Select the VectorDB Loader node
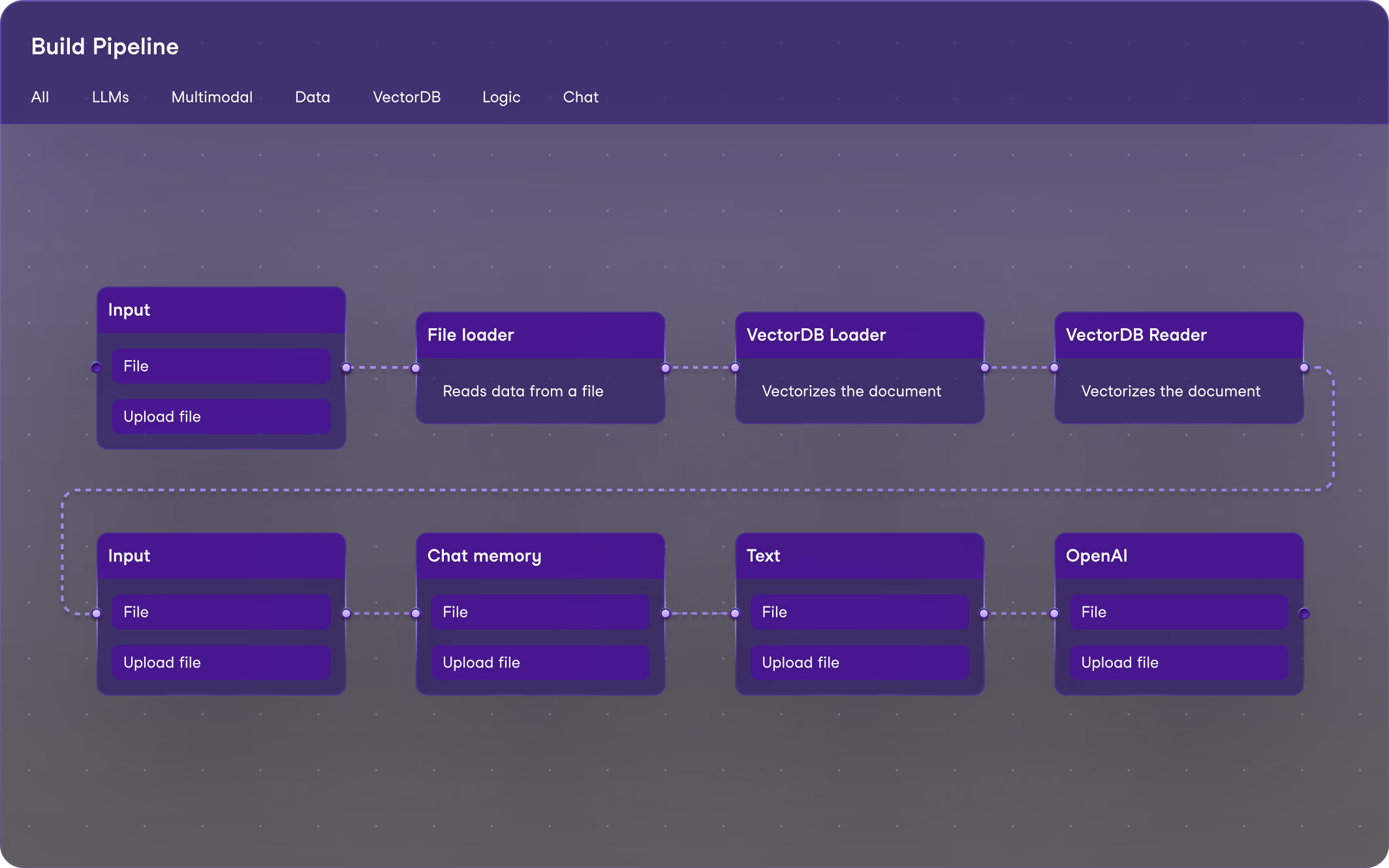Image resolution: width=1389 pixels, height=868 pixels. (859, 335)
